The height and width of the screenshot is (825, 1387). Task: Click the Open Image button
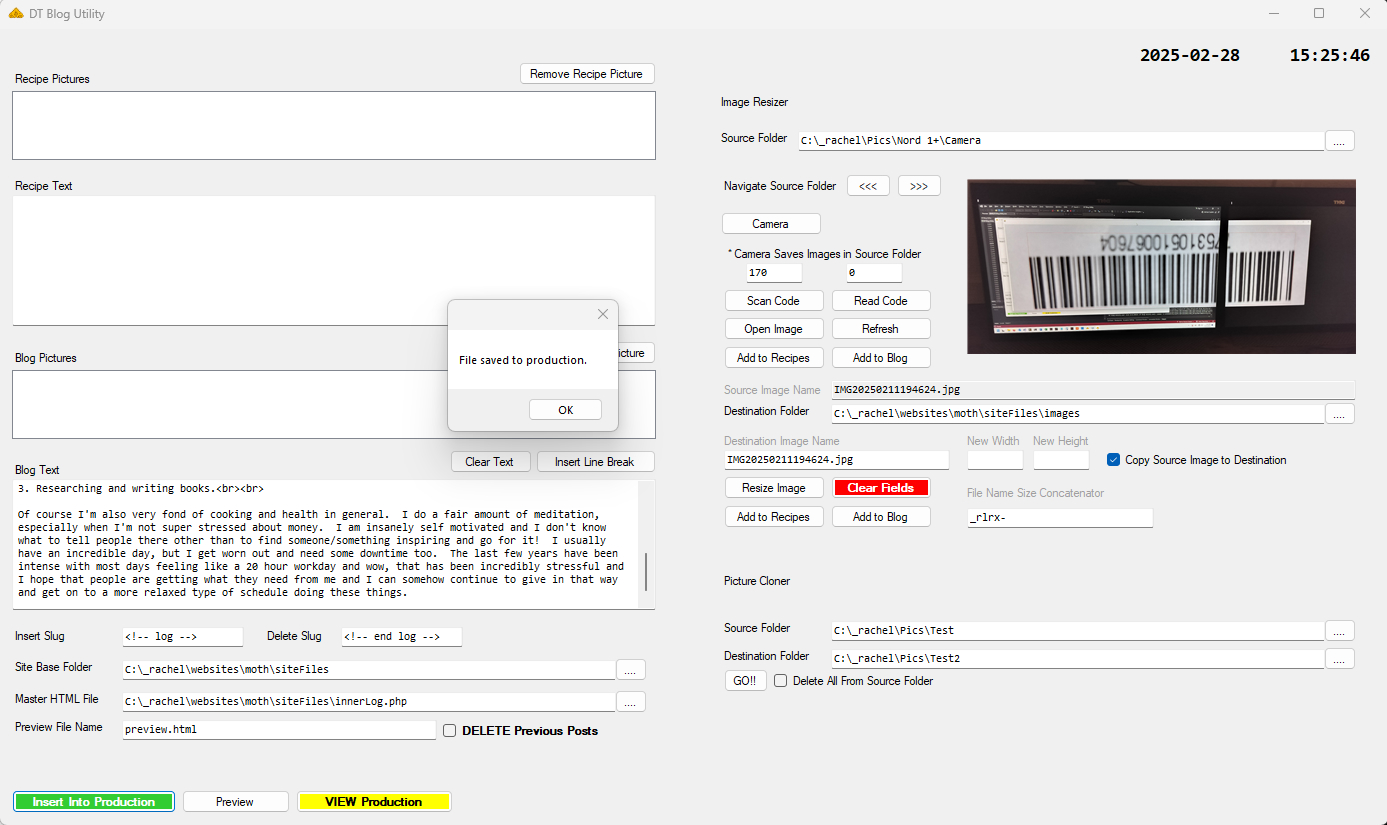tap(774, 329)
